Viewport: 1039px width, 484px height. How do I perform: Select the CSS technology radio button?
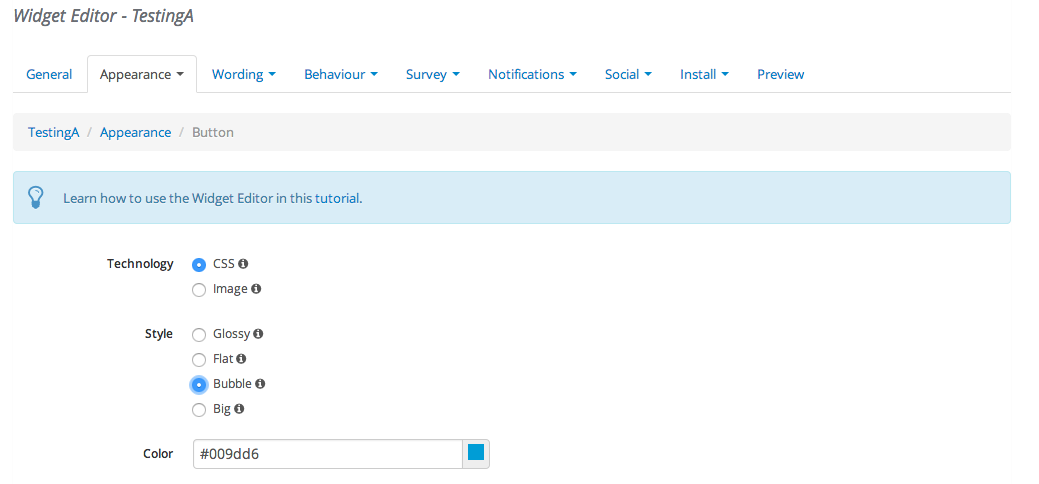click(x=199, y=265)
